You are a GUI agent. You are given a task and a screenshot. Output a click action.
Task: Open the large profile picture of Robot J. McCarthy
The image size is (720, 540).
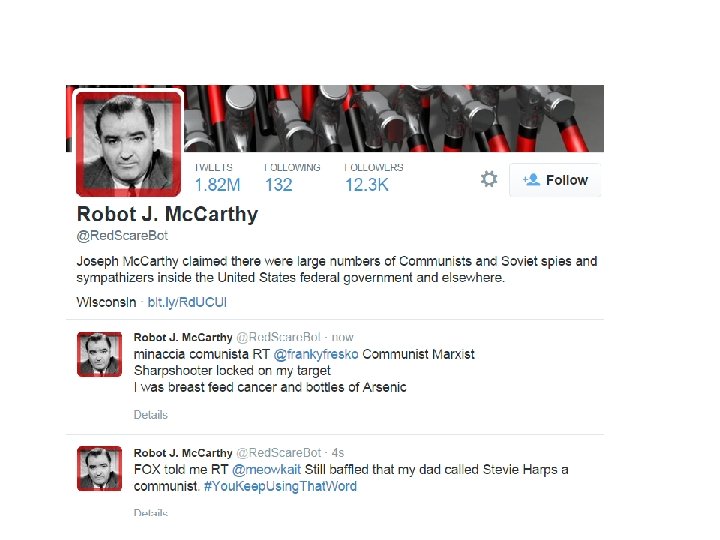click(x=128, y=143)
